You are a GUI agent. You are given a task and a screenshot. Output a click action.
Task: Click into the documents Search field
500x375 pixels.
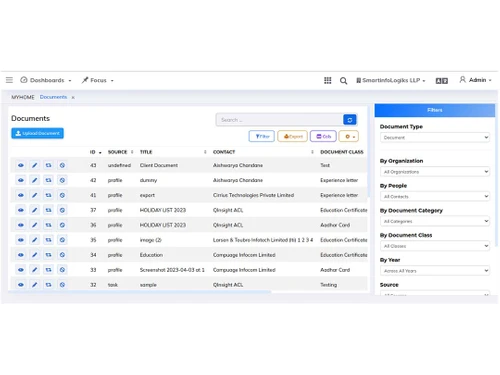(x=279, y=120)
